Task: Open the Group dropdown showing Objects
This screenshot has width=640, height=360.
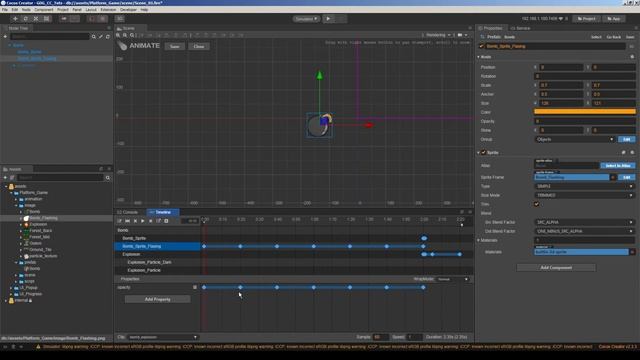Action: pyautogui.click(x=575, y=140)
